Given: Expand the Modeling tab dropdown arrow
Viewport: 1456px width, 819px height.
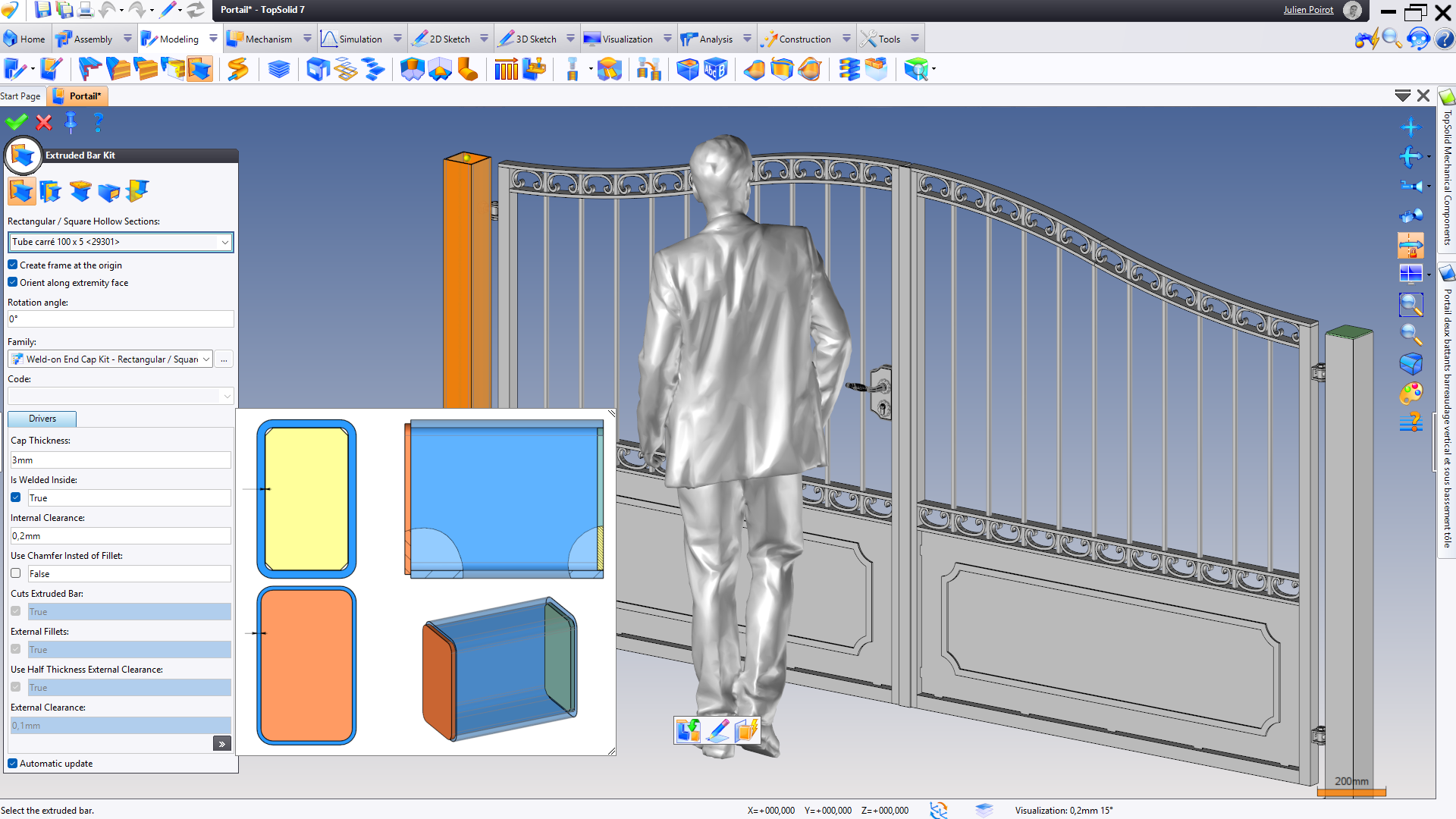Looking at the screenshot, I should (213, 39).
